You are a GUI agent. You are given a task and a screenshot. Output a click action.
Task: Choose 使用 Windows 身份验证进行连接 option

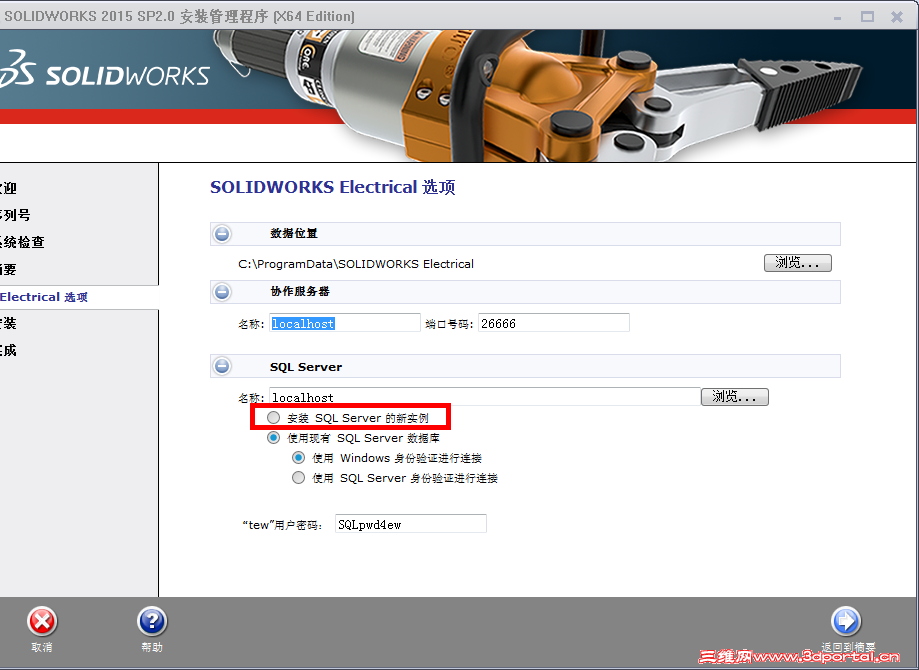(299, 458)
